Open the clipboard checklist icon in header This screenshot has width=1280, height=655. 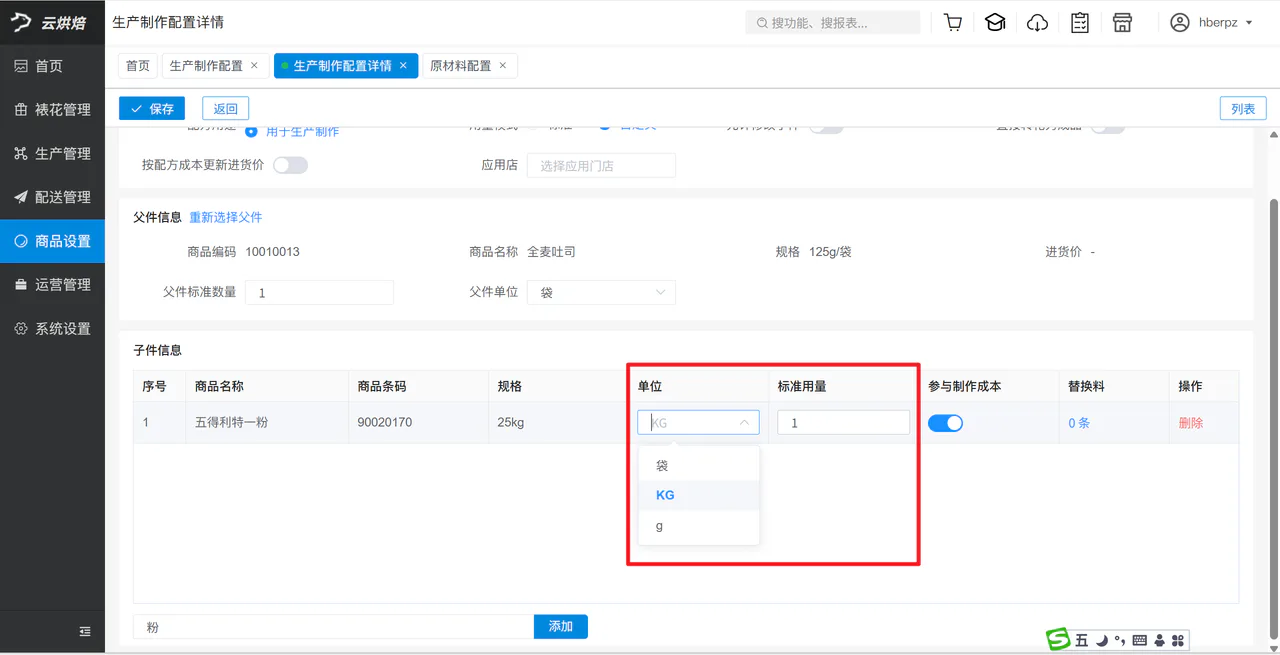tap(1080, 22)
